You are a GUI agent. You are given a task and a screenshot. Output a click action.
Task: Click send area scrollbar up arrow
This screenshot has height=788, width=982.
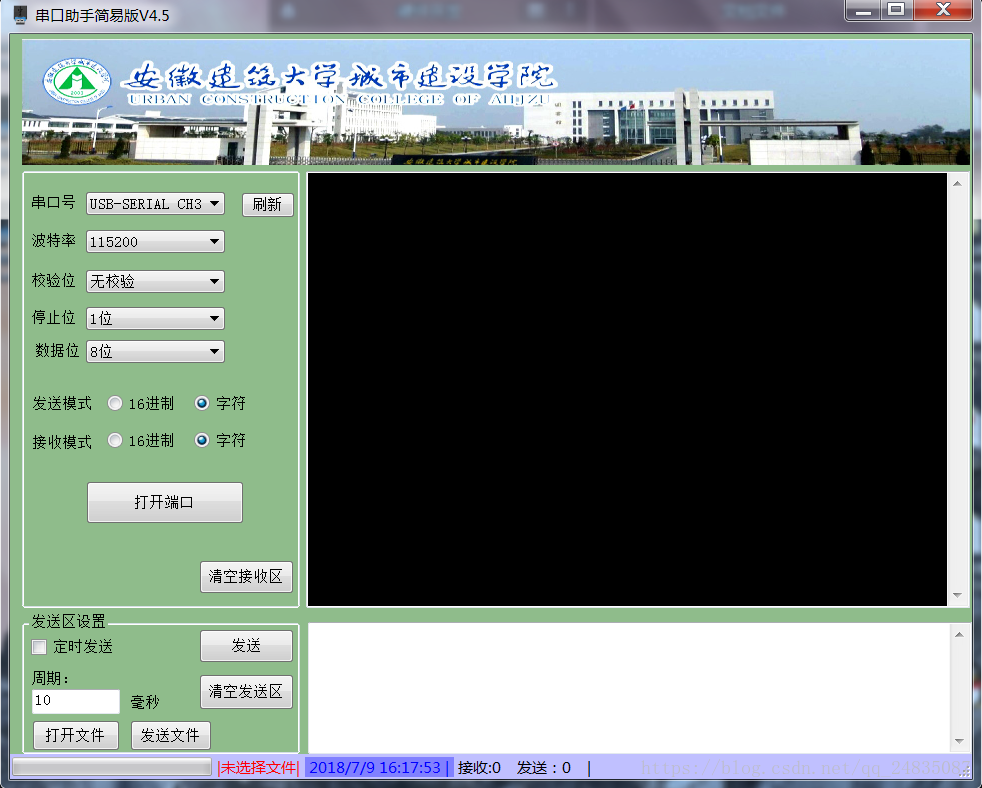pos(959,635)
